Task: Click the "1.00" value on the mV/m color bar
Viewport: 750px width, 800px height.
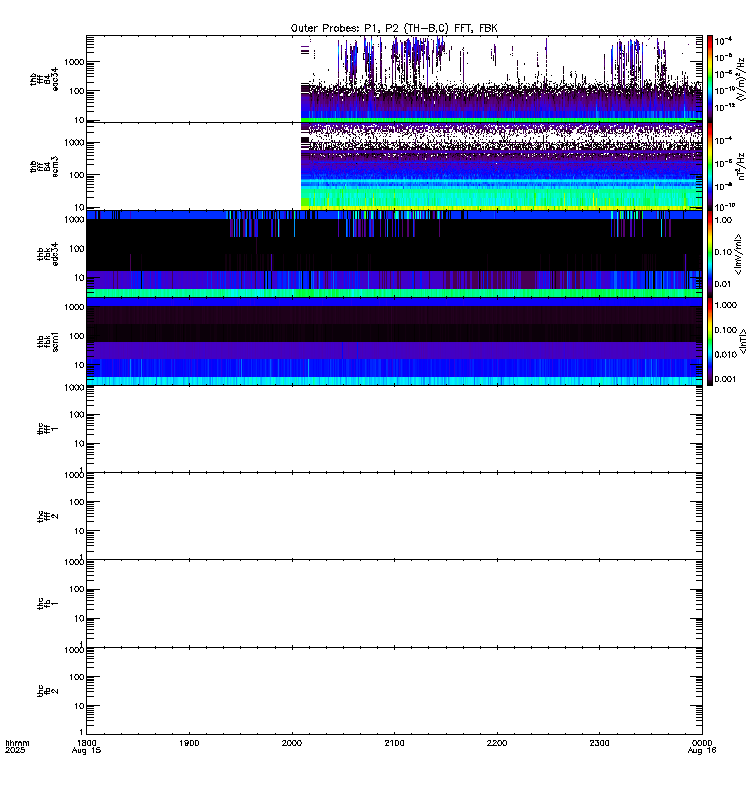Action: tap(723, 220)
